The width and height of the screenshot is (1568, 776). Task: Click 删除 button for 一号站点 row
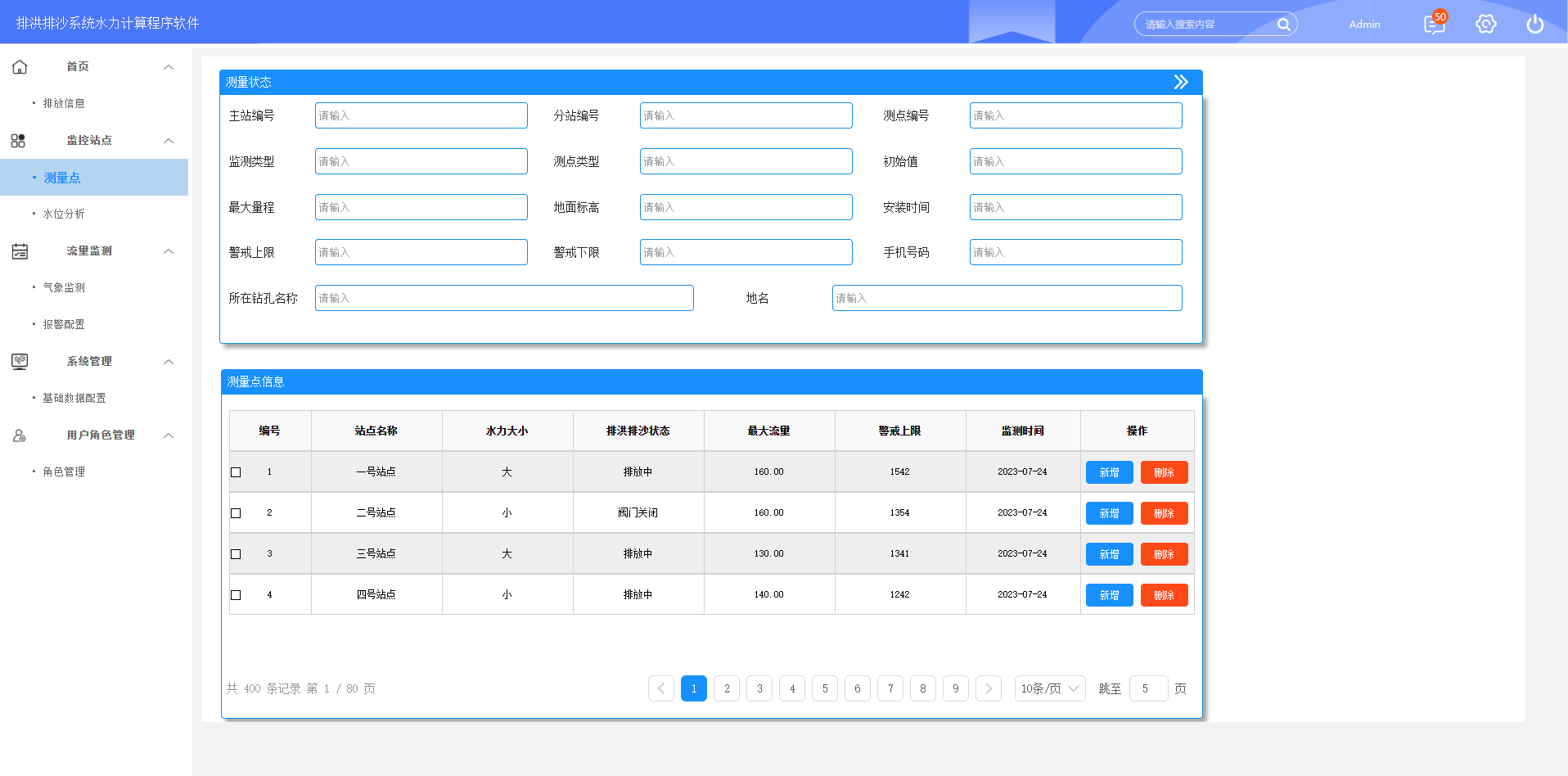(x=1165, y=472)
